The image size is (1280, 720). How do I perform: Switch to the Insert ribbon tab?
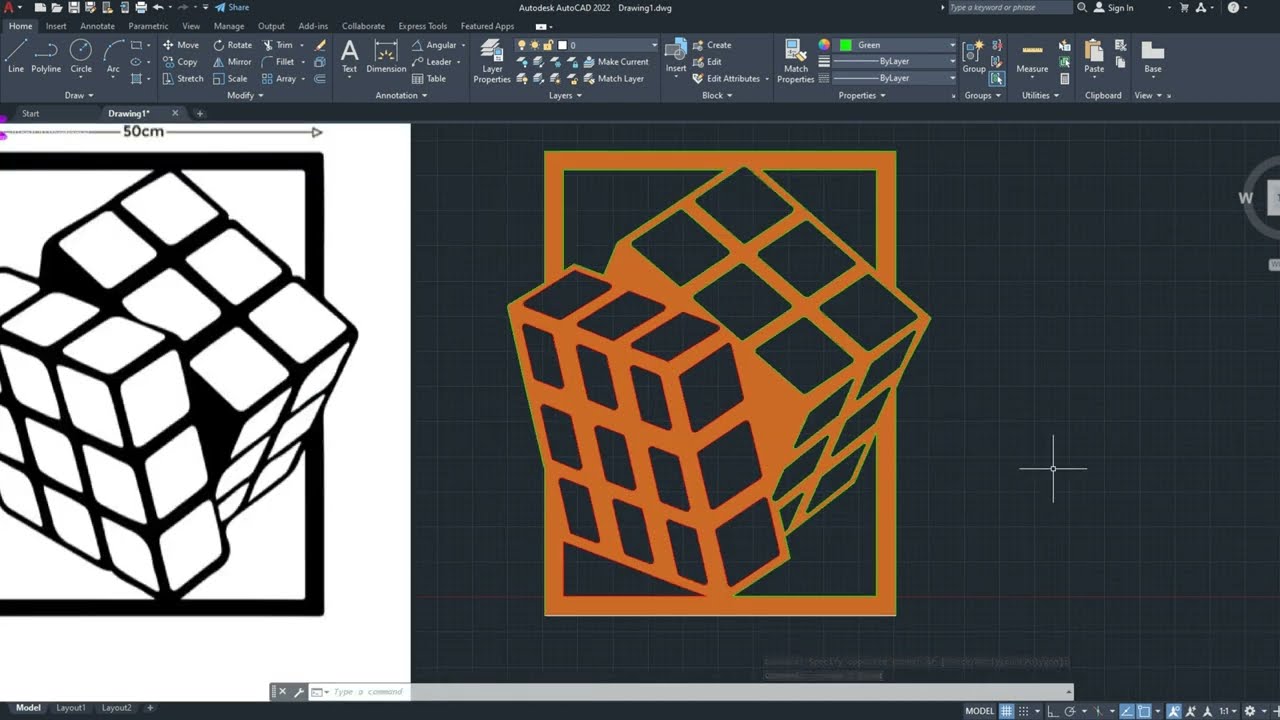(x=56, y=26)
